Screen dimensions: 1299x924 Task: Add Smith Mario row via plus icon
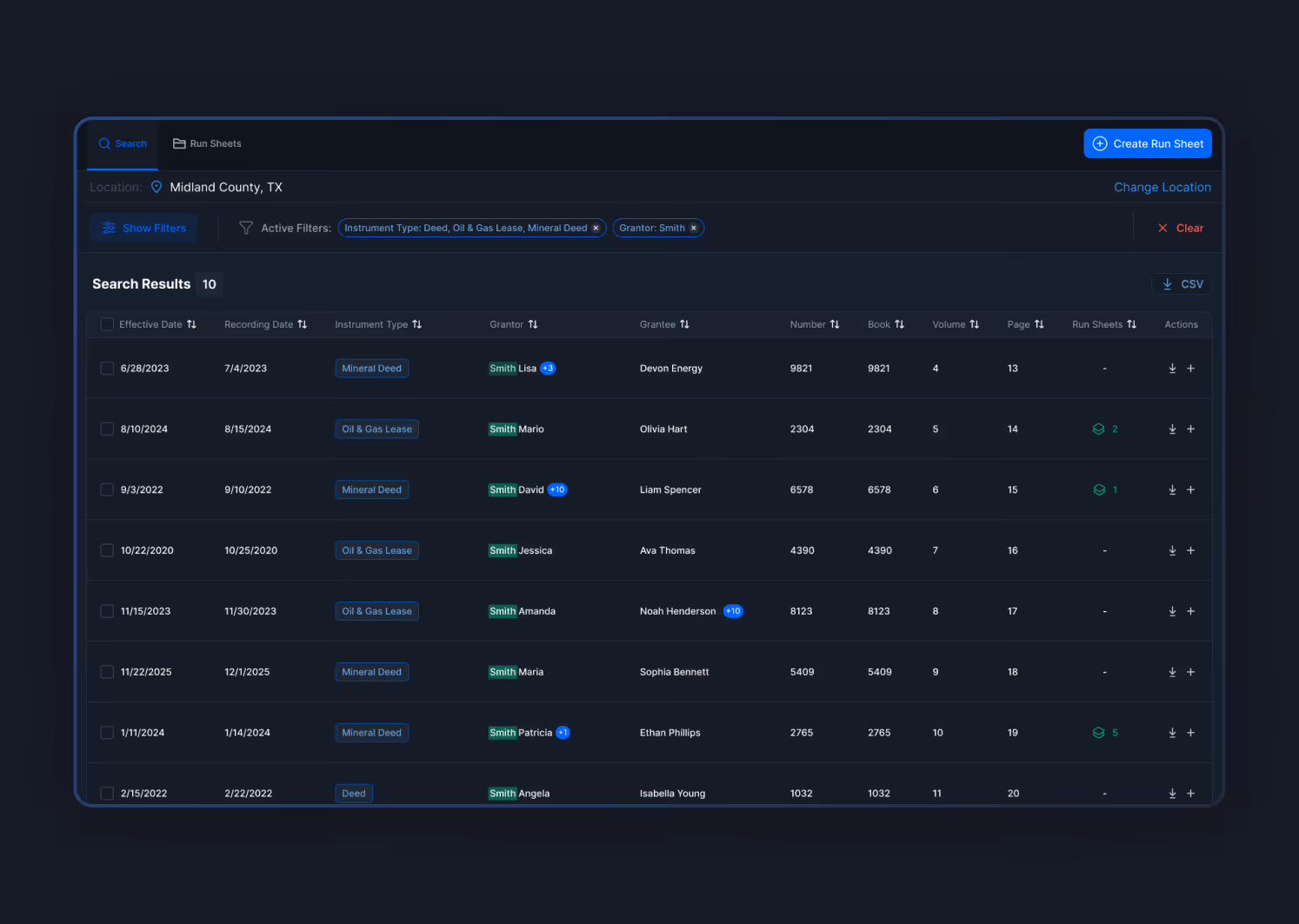(1190, 429)
